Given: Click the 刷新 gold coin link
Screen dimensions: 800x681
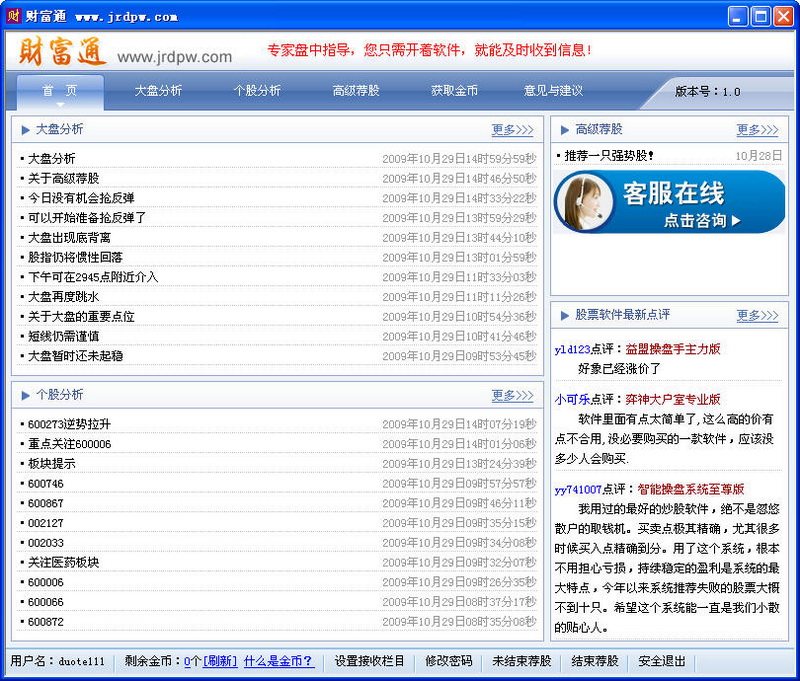Looking at the screenshot, I should coord(220,661).
